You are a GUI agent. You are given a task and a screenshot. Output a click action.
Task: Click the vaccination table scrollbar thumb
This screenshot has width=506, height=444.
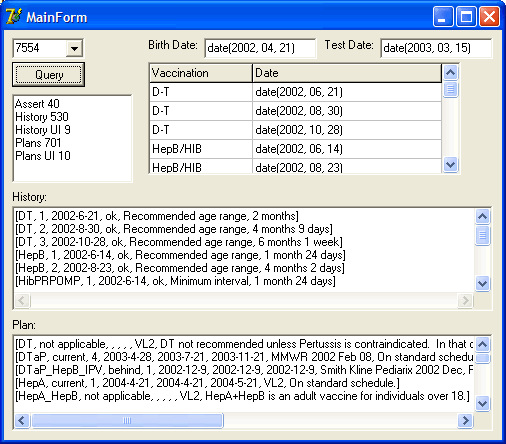451,89
